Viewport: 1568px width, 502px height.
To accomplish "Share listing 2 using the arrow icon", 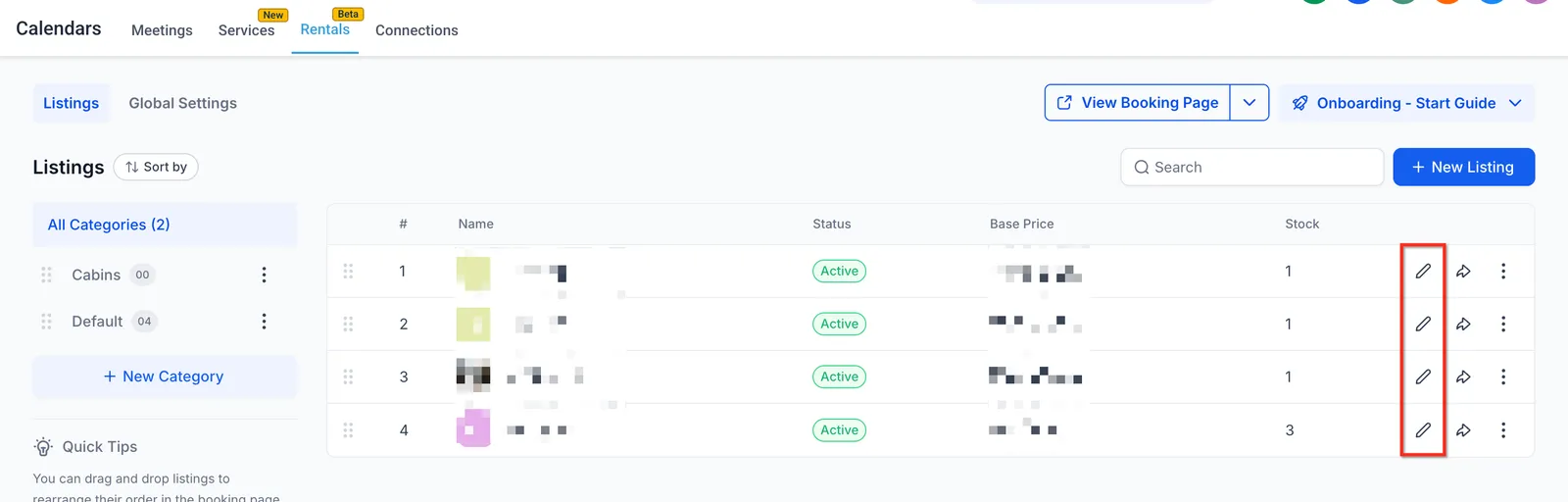I will (1463, 324).
